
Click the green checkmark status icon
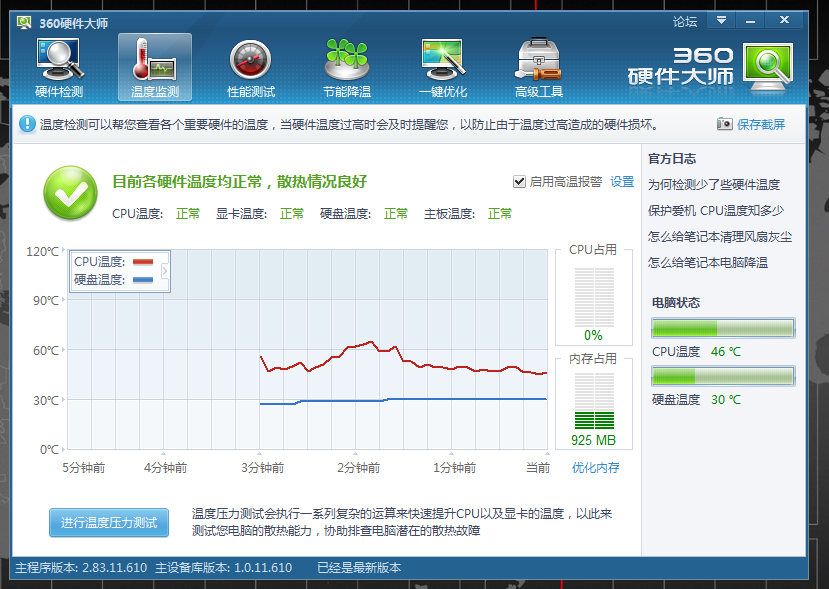pos(70,193)
